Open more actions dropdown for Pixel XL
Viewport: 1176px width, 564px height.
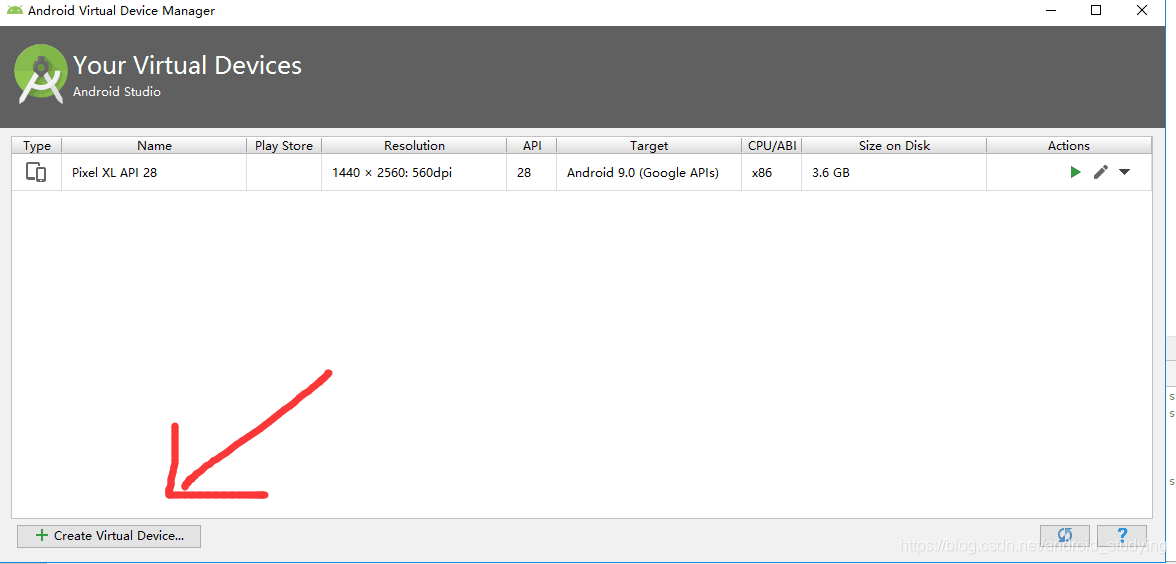[1124, 172]
